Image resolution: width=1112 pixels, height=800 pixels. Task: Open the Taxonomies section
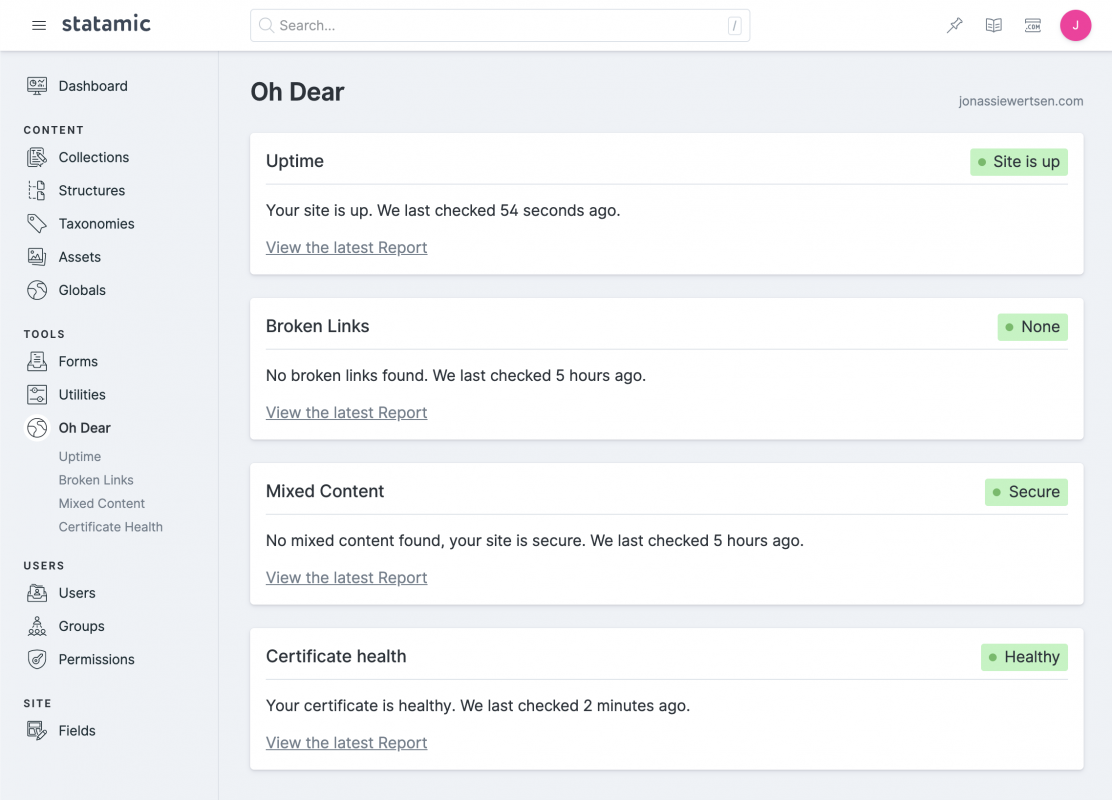click(x=94, y=223)
